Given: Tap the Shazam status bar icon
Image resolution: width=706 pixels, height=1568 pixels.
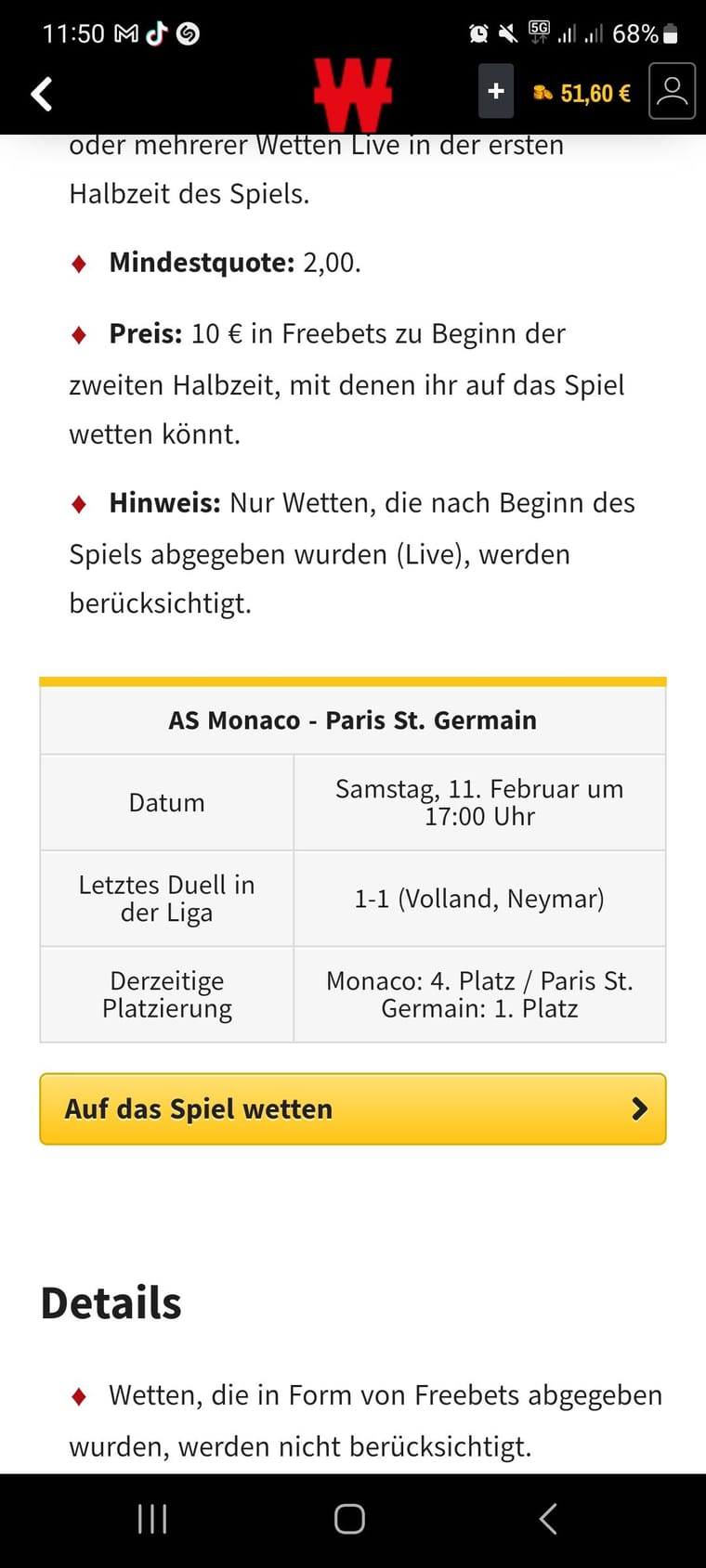Looking at the screenshot, I should click(x=188, y=34).
